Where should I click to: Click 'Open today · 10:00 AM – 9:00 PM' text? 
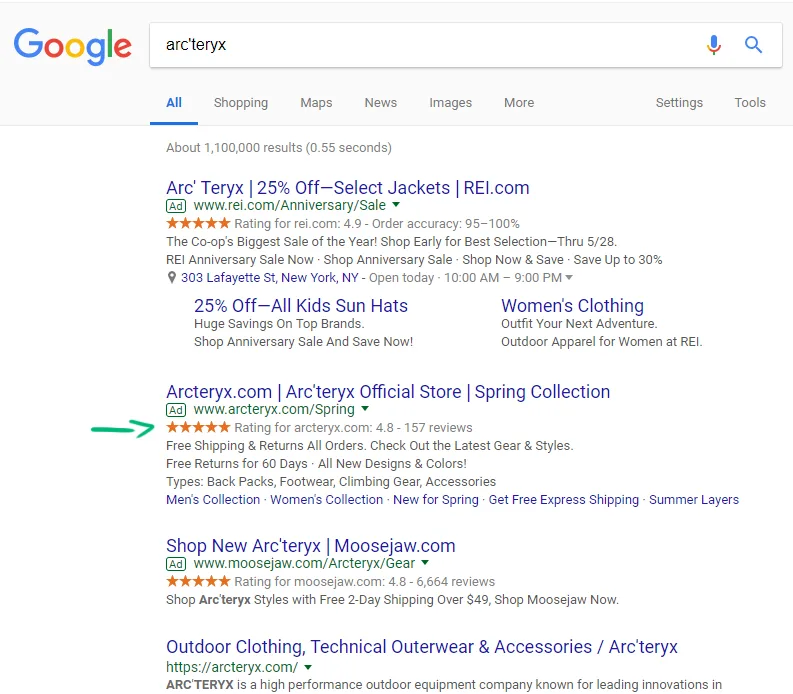pyautogui.click(x=465, y=278)
